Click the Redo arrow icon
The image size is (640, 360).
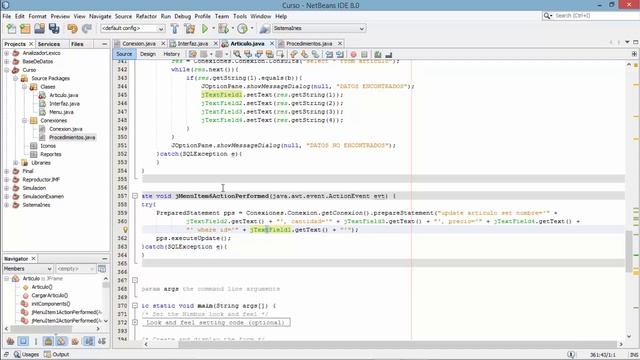[x=87, y=29]
